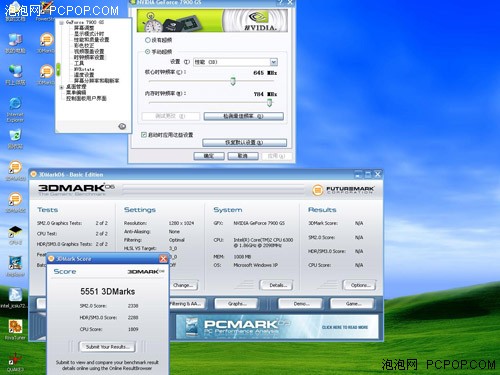Launch Internet Explorer from the desktop
500x375 pixels.
point(15,104)
